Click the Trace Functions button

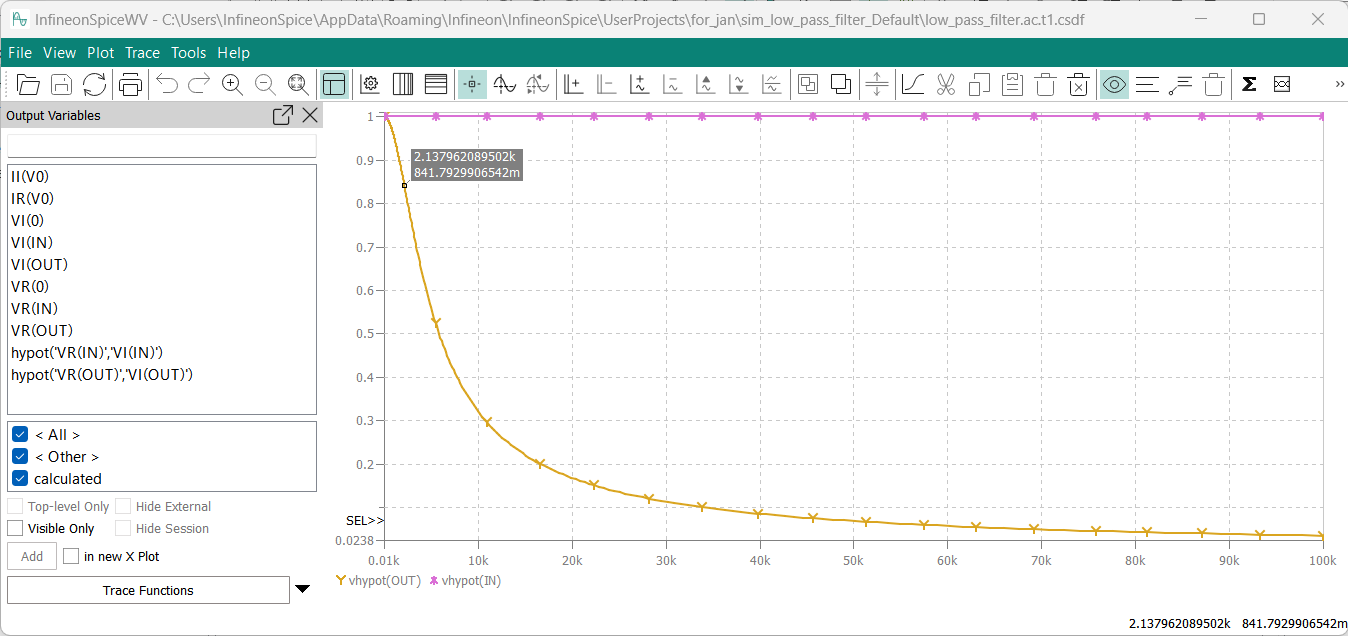[148, 591]
